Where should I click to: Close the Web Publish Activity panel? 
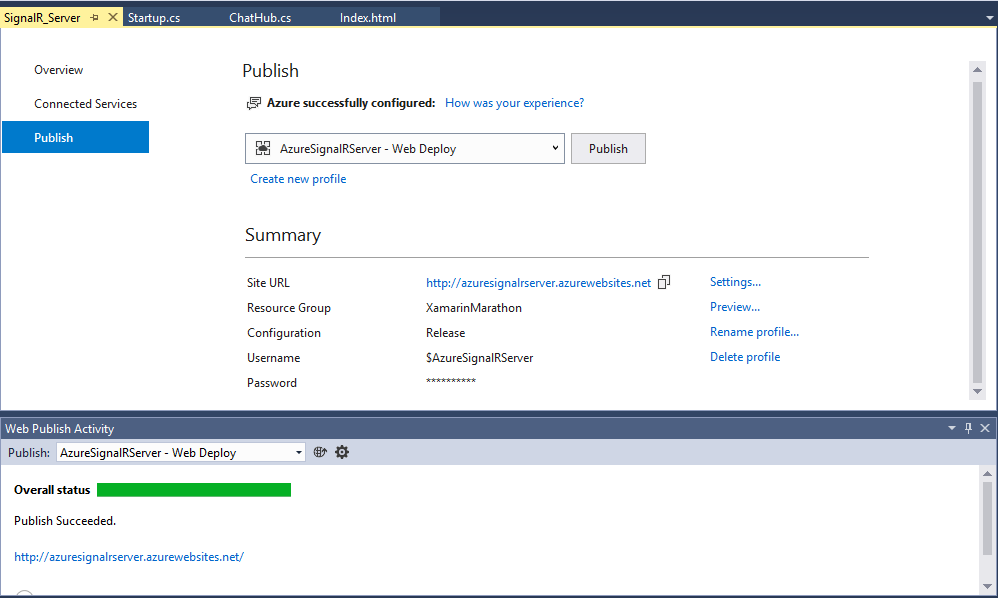[985, 428]
